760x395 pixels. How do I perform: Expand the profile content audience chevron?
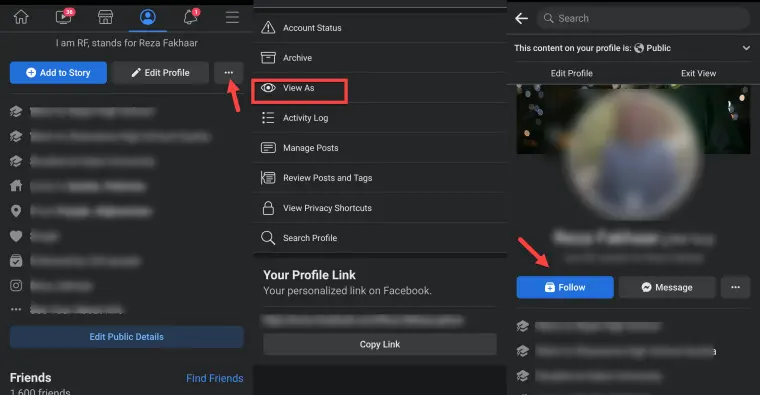746,48
